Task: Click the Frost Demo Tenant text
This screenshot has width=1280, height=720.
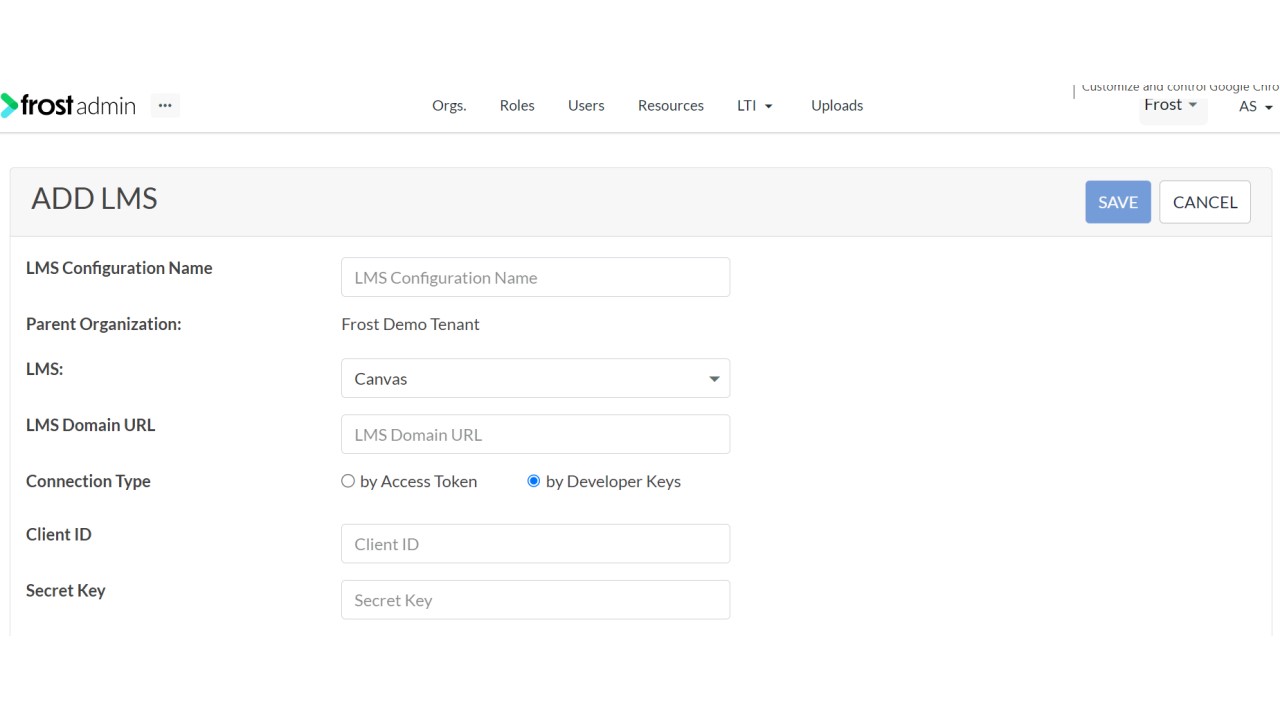Action: click(410, 324)
